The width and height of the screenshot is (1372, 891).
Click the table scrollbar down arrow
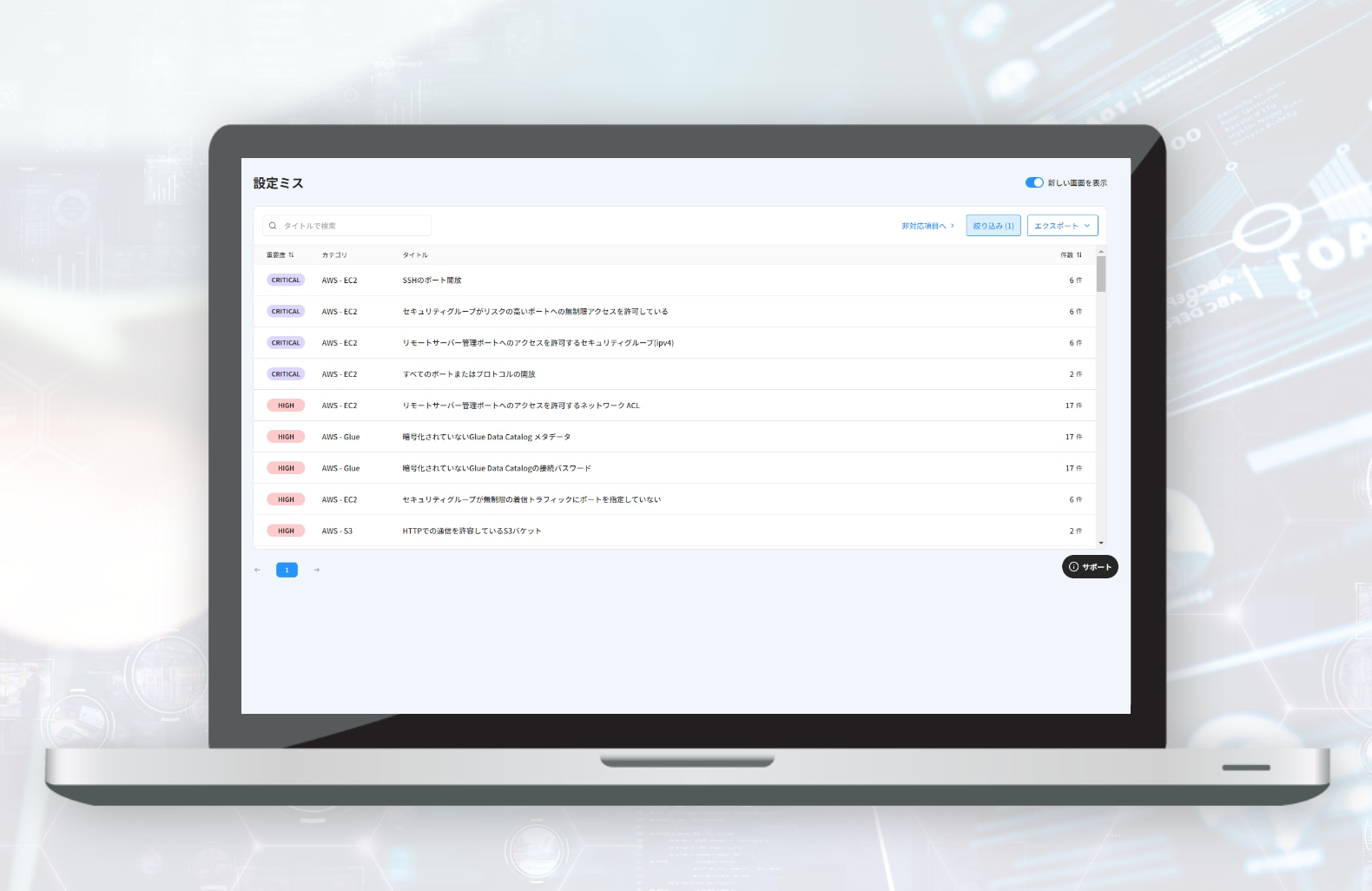[x=1101, y=543]
